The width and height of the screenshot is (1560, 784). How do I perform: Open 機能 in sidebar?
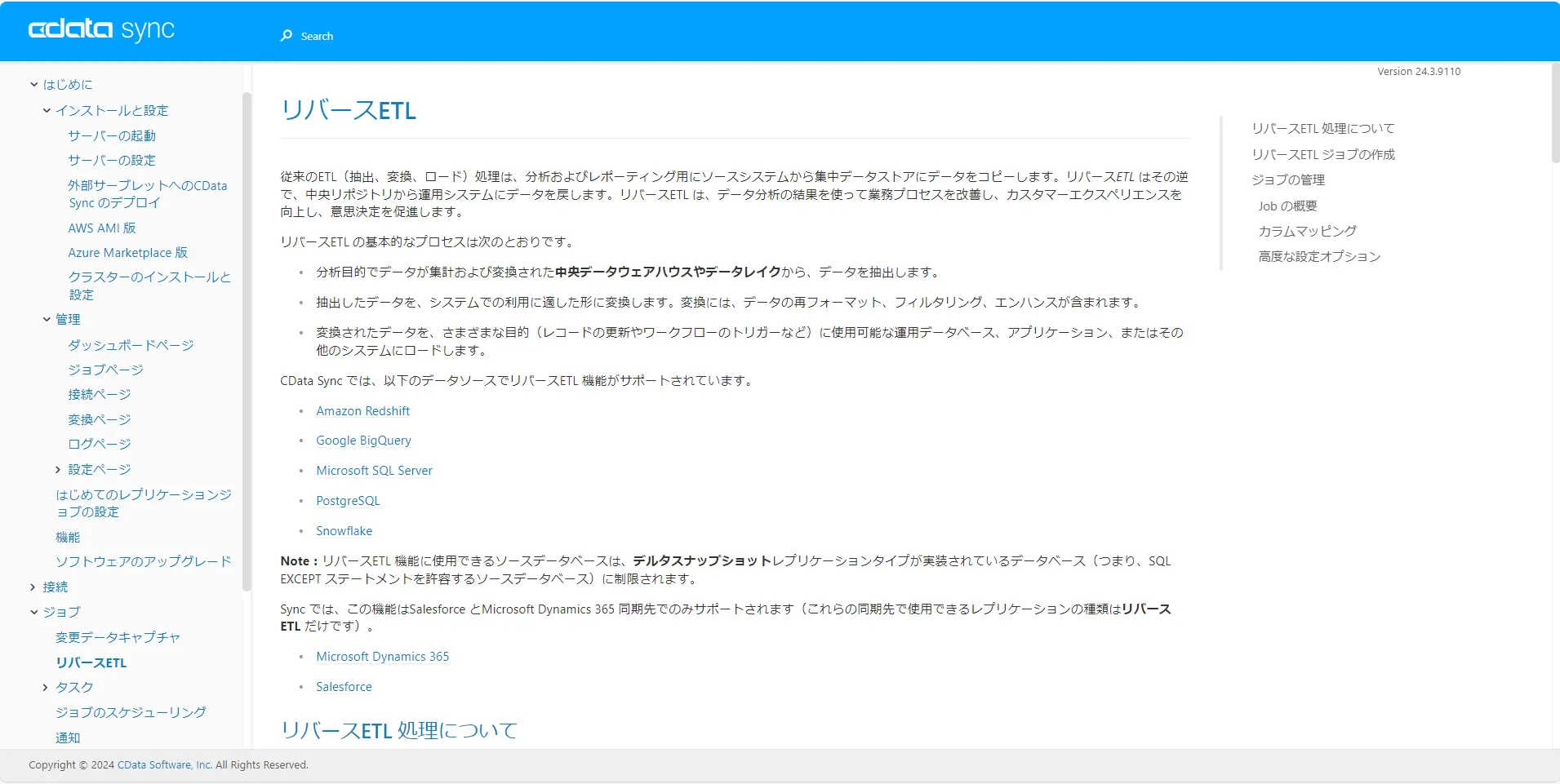[68, 537]
